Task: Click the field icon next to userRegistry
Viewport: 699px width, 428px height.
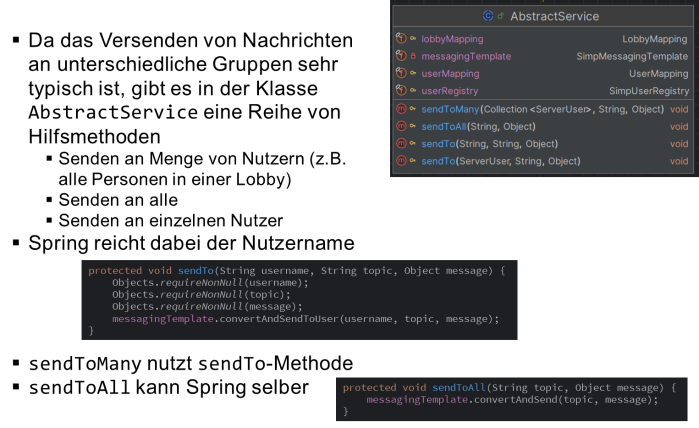Action: pos(400,91)
